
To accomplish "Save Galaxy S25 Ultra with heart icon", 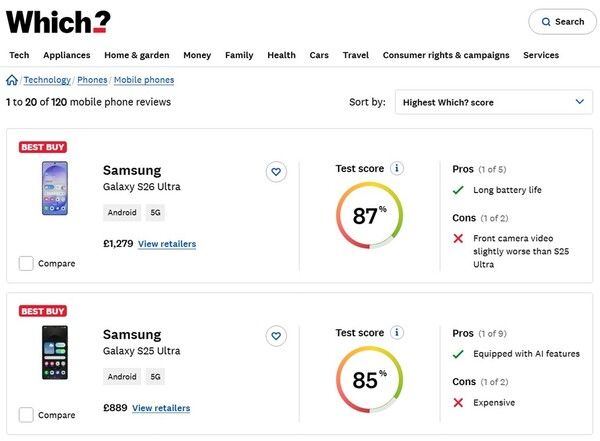I will (x=276, y=335).
